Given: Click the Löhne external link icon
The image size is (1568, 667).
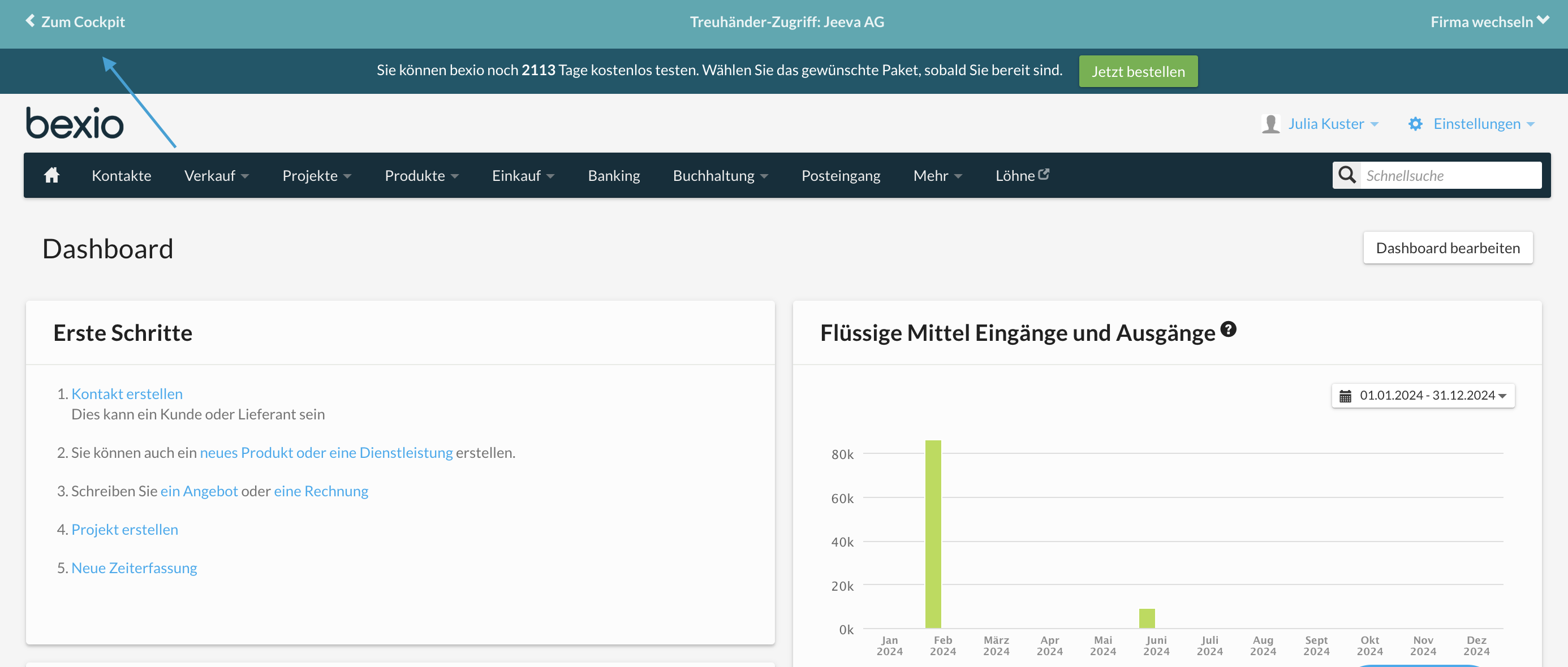Looking at the screenshot, I should [1043, 175].
